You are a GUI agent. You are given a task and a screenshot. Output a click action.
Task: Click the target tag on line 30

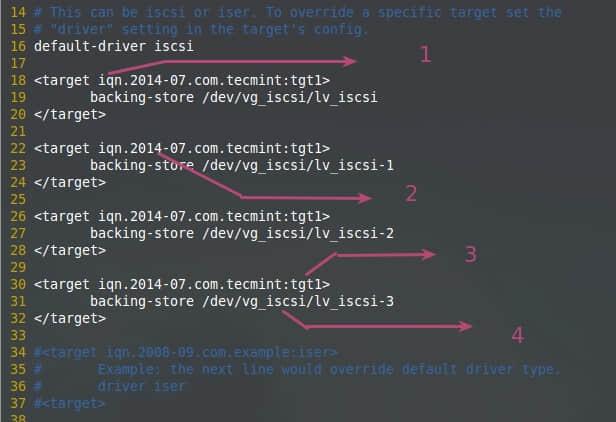point(182,284)
